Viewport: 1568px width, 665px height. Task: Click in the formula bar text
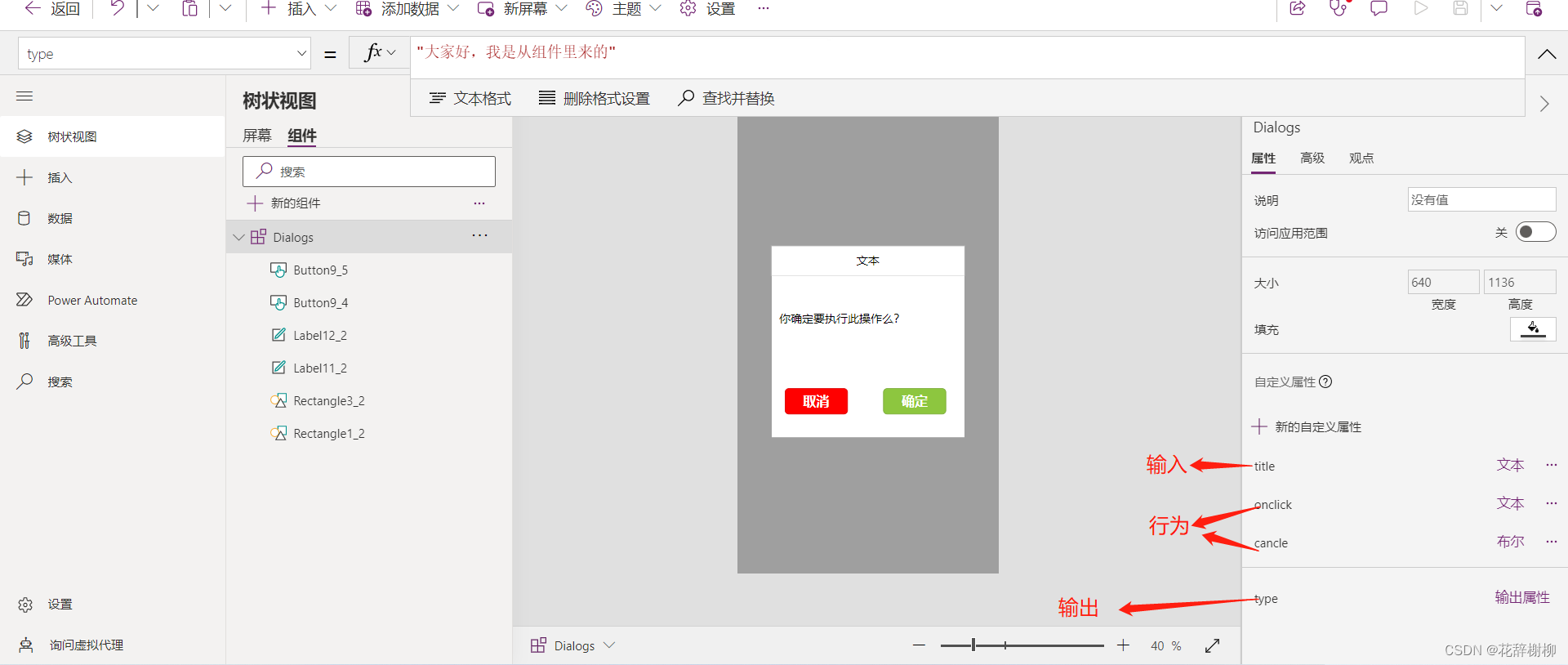pos(516,52)
